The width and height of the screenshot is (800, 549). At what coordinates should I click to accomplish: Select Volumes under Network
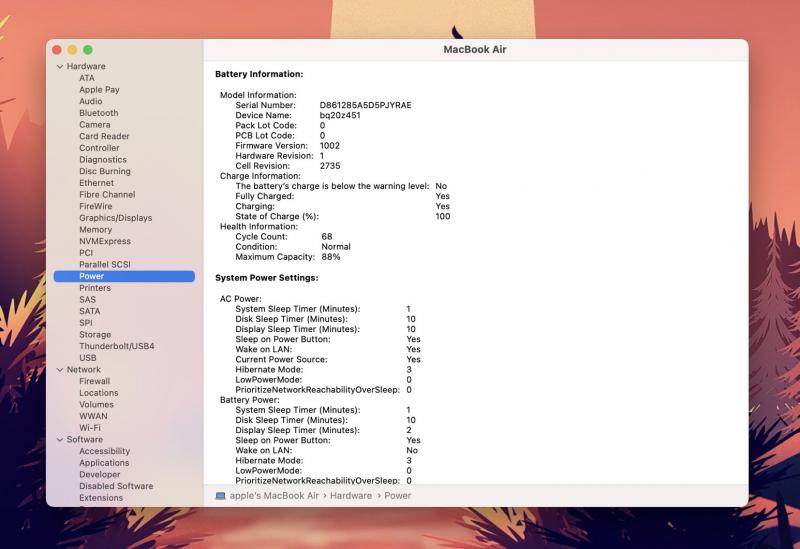(x=96, y=405)
